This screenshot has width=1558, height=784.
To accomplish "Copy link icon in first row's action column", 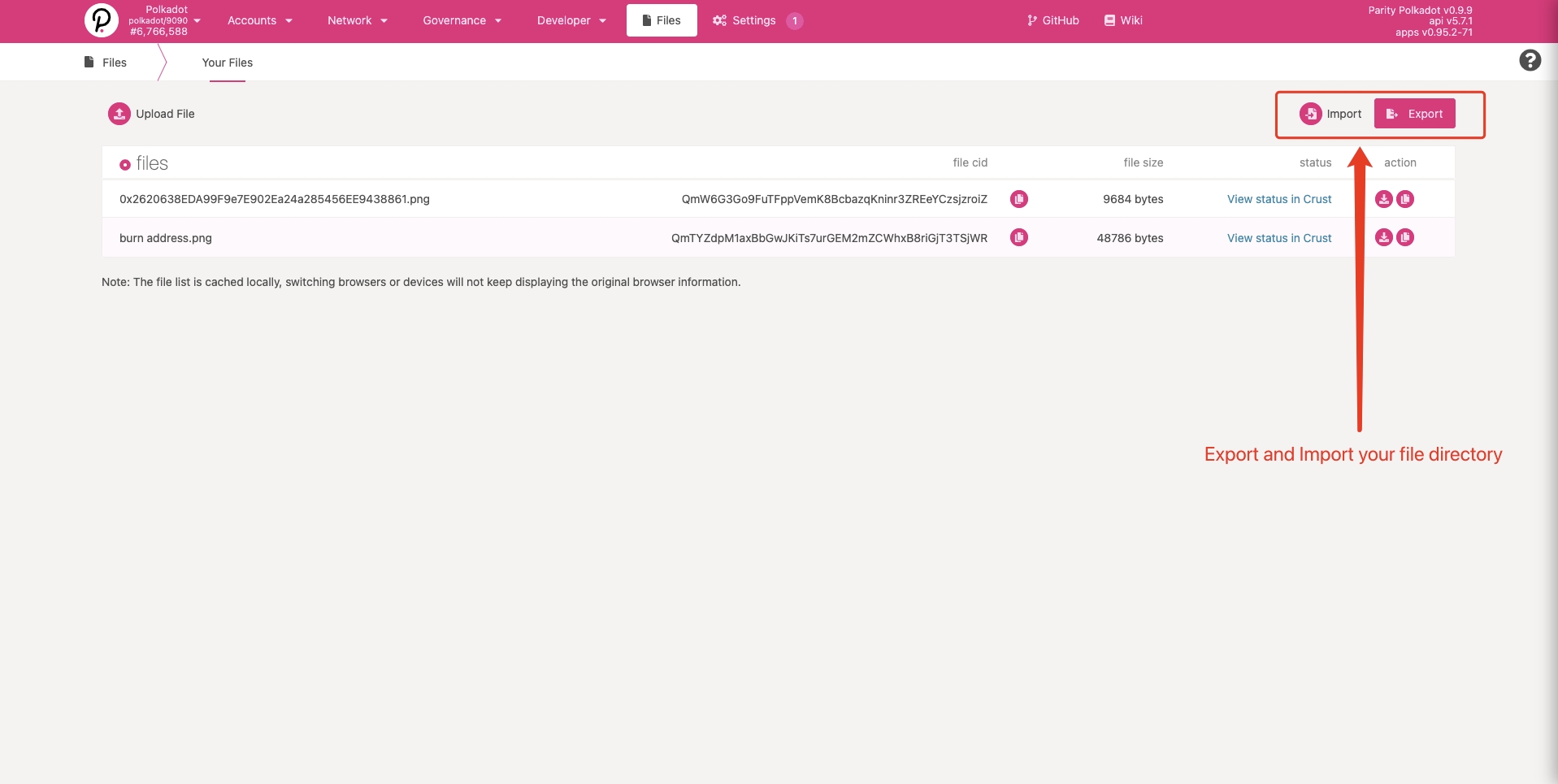I will click(x=1405, y=199).
